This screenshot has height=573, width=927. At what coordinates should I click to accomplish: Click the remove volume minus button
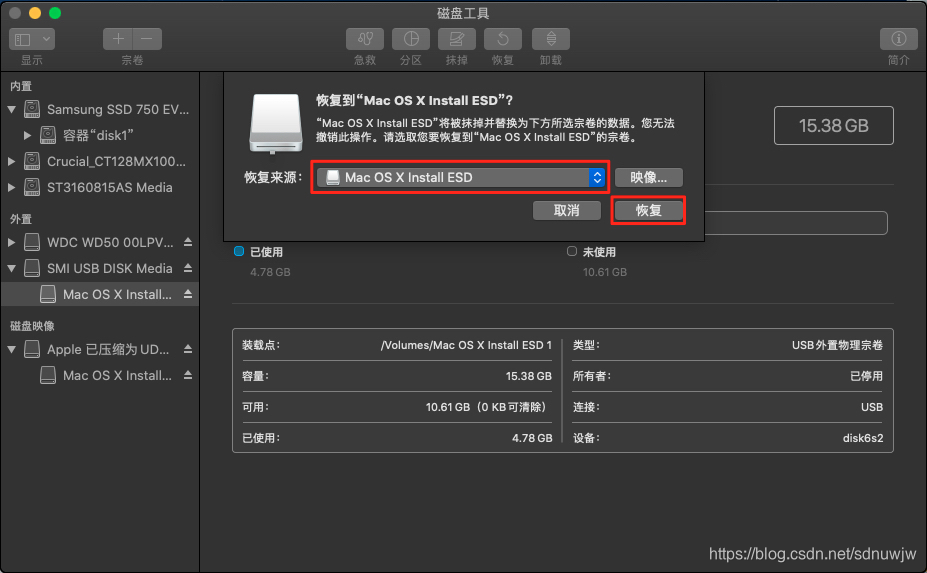click(x=147, y=39)
